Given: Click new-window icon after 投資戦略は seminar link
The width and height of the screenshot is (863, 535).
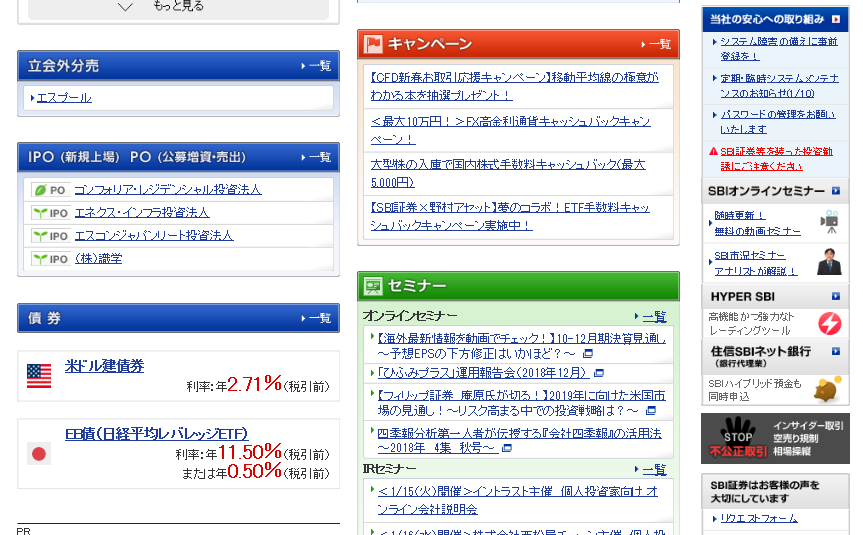Looking at the screenshot, I should coord(651,411).
